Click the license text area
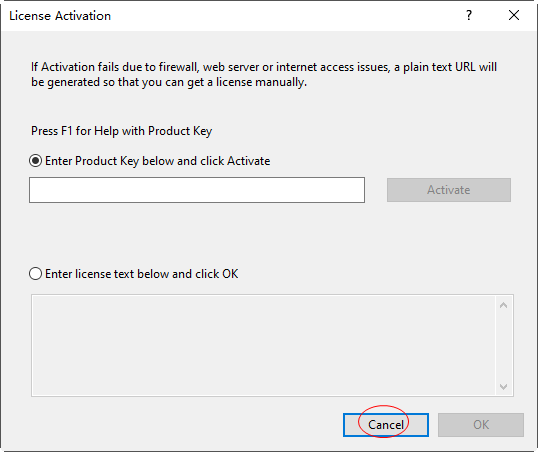The image size is (538, 452). [263, 345]
